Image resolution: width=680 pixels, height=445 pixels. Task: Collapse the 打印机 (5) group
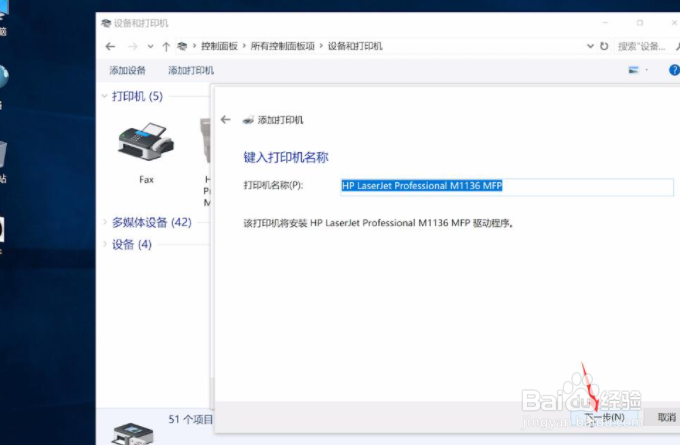(104, 96)
